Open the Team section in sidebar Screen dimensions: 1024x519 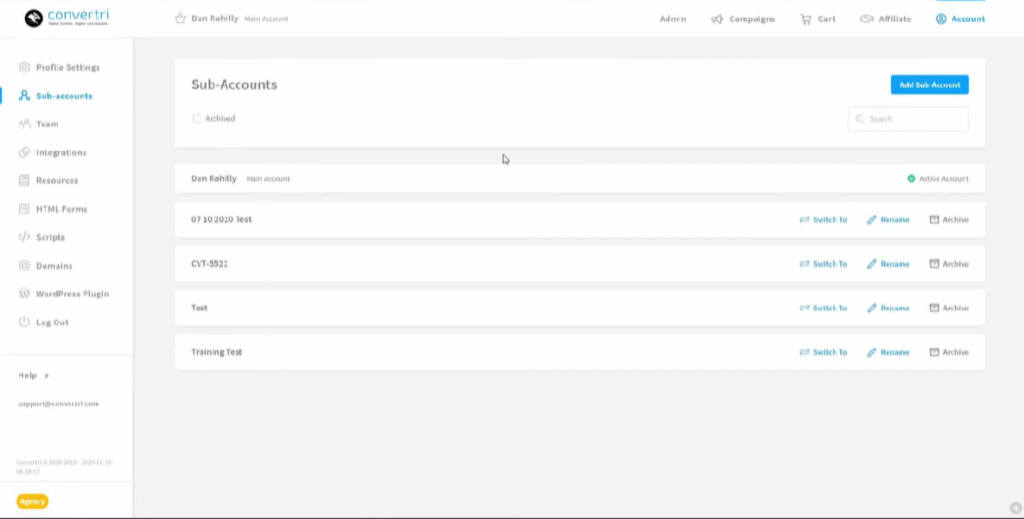[47, 124]
